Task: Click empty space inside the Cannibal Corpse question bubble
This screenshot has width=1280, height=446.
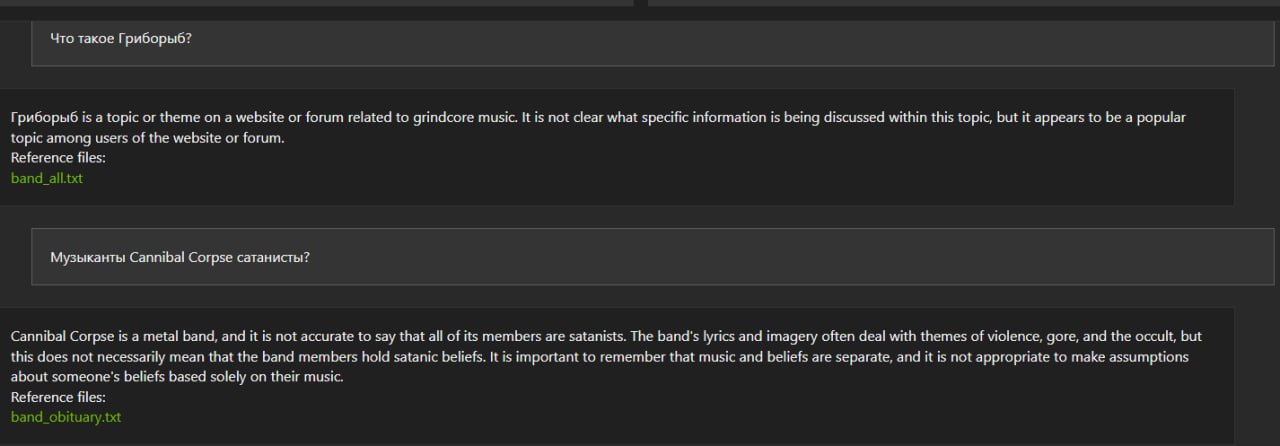Action: 750,257
